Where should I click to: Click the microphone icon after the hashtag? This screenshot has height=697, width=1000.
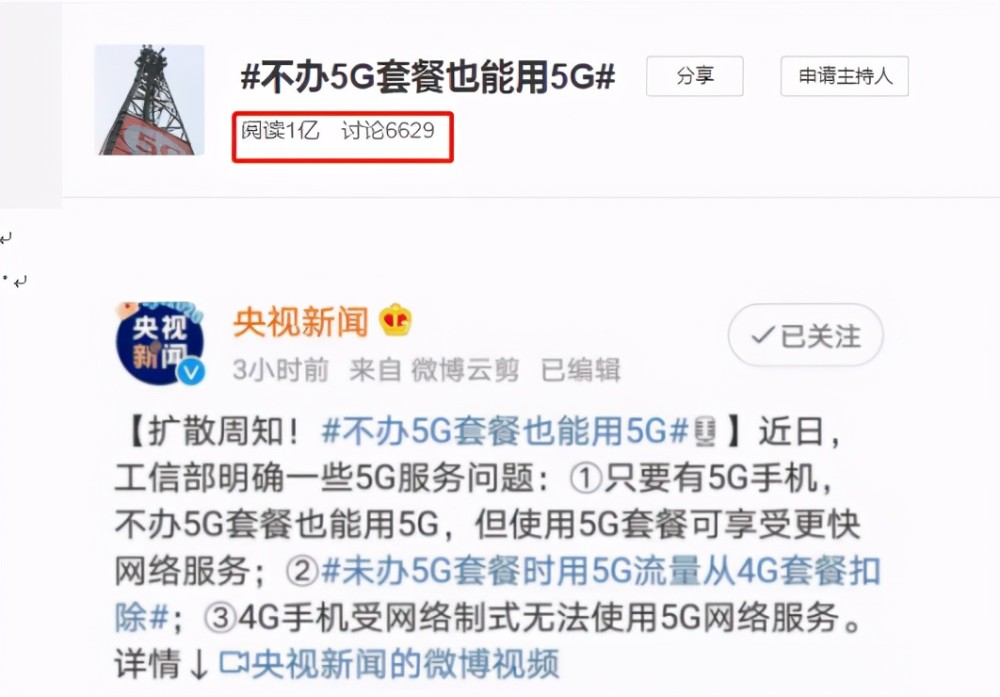pyautogui.click(x=705, y=432)
